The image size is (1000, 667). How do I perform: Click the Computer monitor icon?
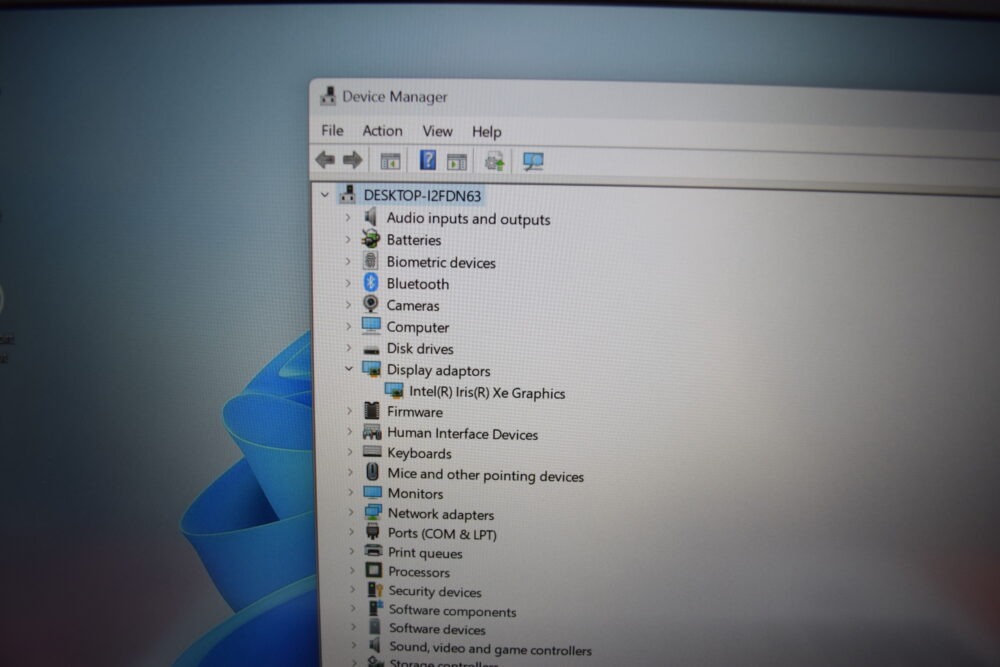[371, 326]
